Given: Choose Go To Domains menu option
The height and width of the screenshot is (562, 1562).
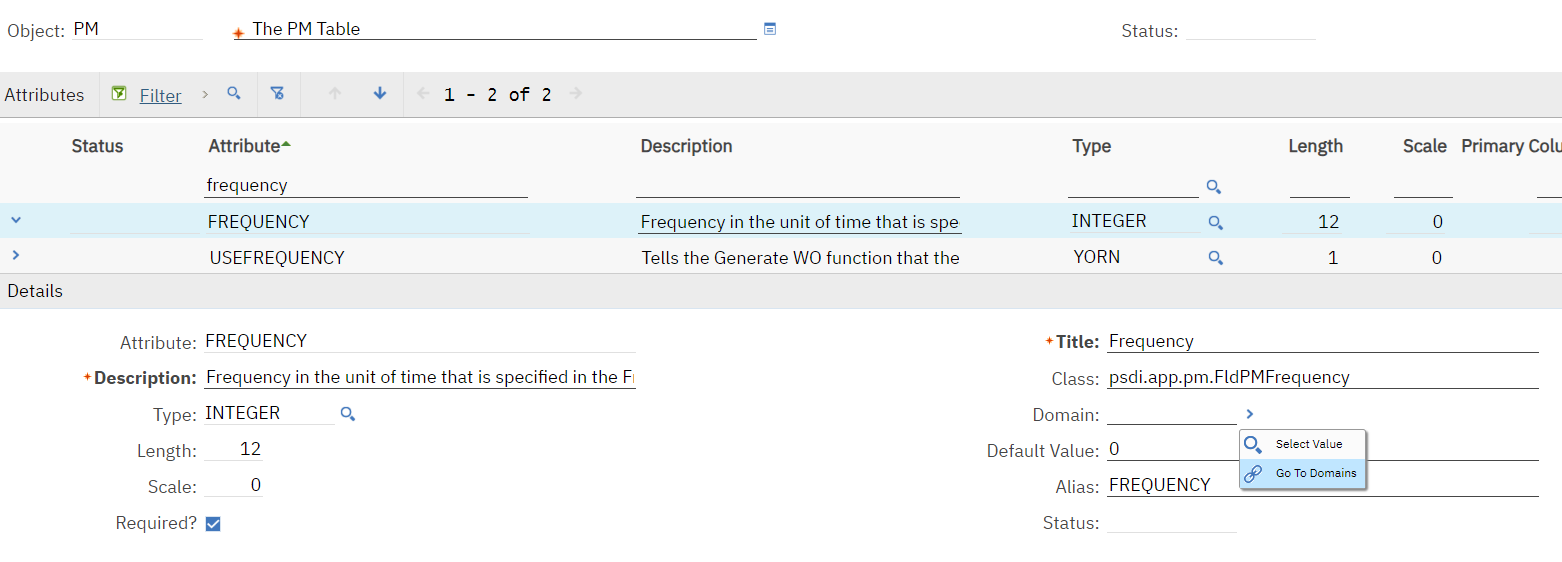Looking at the screenshot, I should click(1315, 474).
